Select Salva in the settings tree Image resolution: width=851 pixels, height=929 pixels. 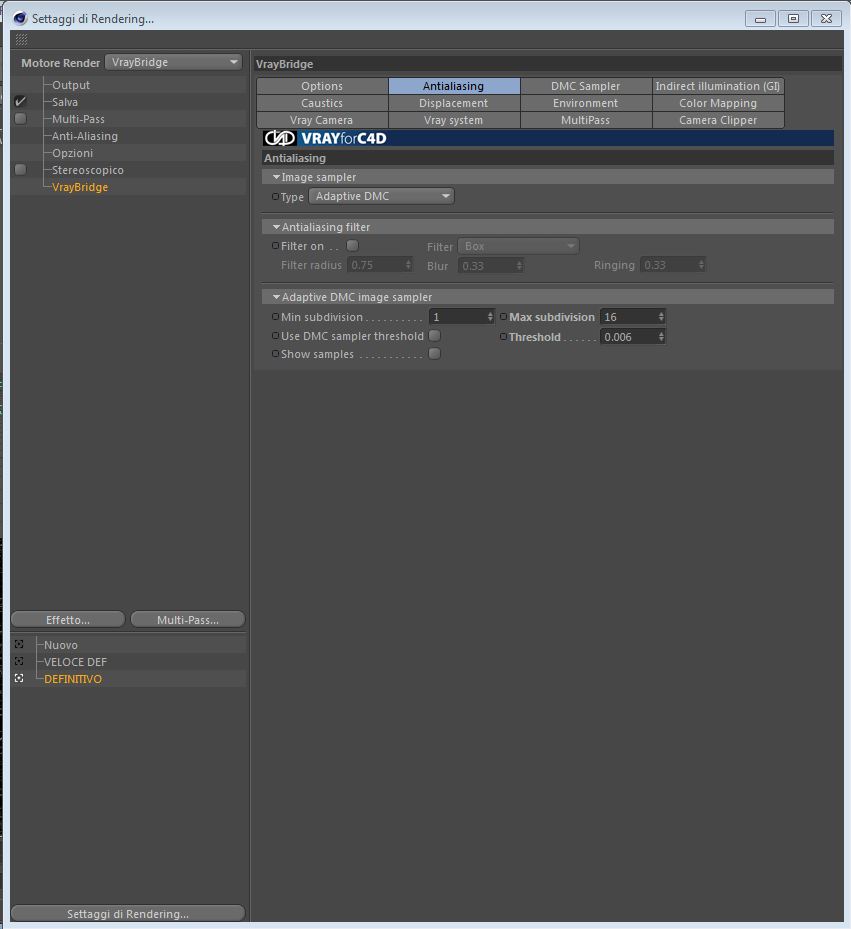pos(65,102)
